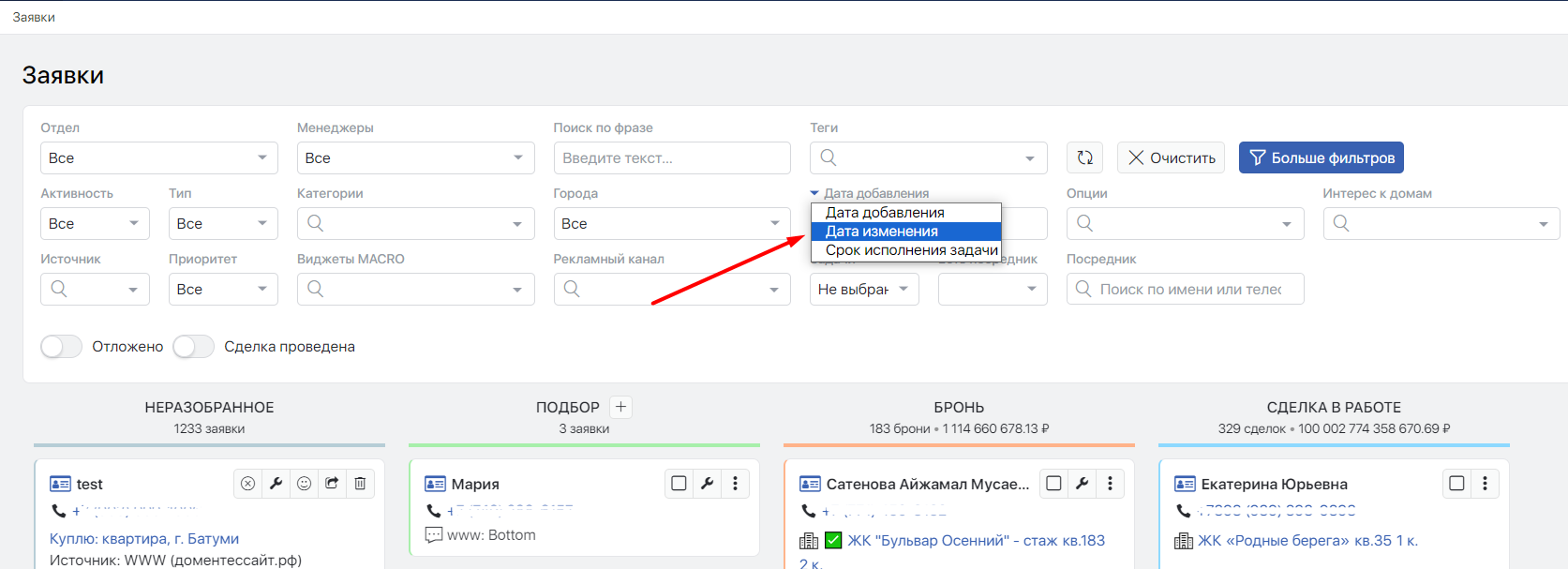This screenshot has height=569, width=1568.
Task: Add a card with the plus icon beside ПОДБОР
Action: pyautogui.click(x=620, y=407)
